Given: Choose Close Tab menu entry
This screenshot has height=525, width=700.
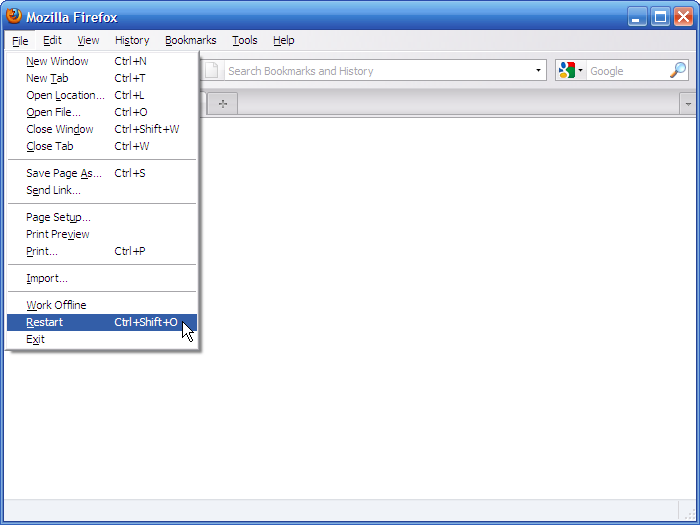Looking at the screenshot, I should click(102, 146).
